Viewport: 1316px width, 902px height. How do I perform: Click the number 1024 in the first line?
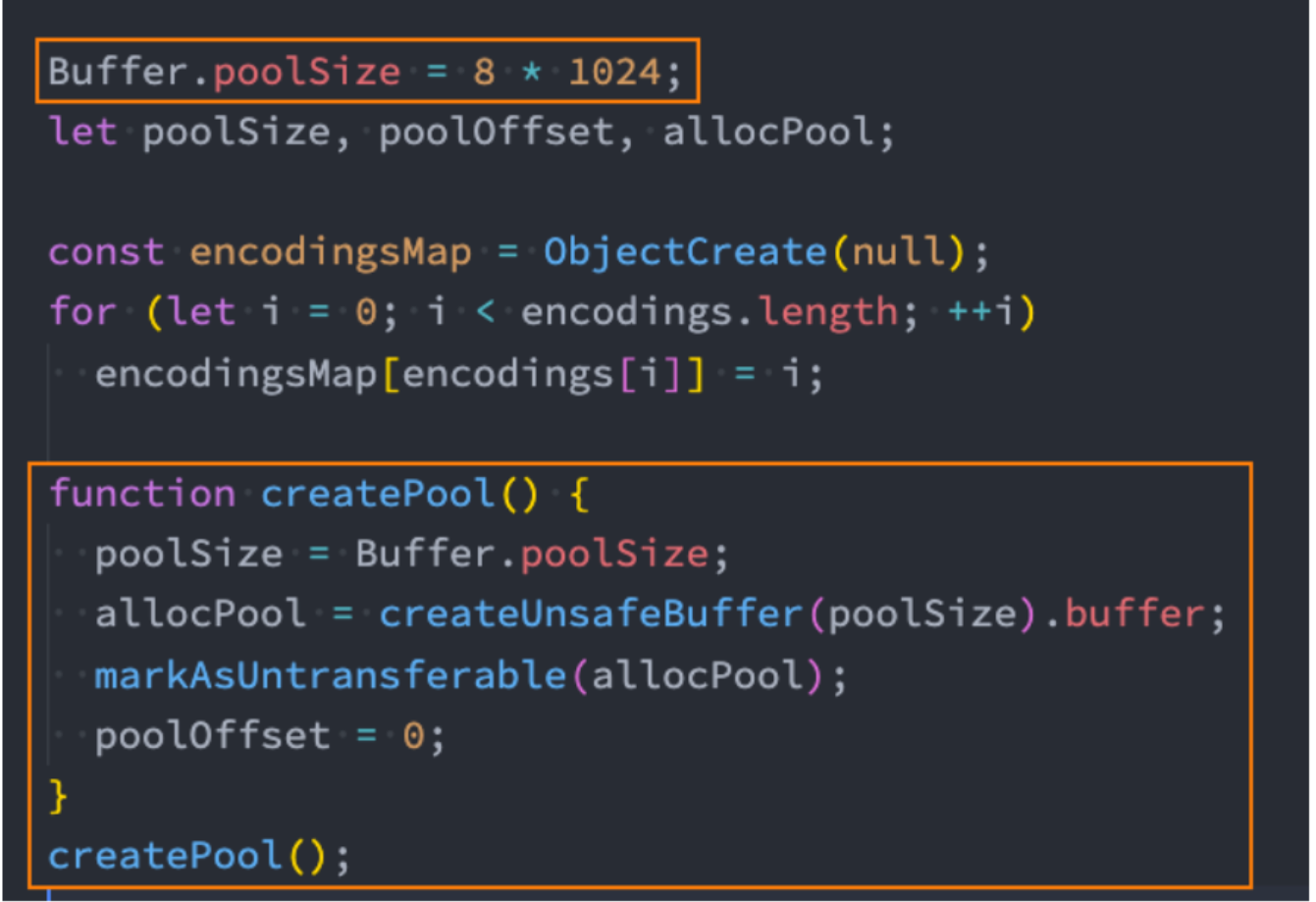point(614,73)
